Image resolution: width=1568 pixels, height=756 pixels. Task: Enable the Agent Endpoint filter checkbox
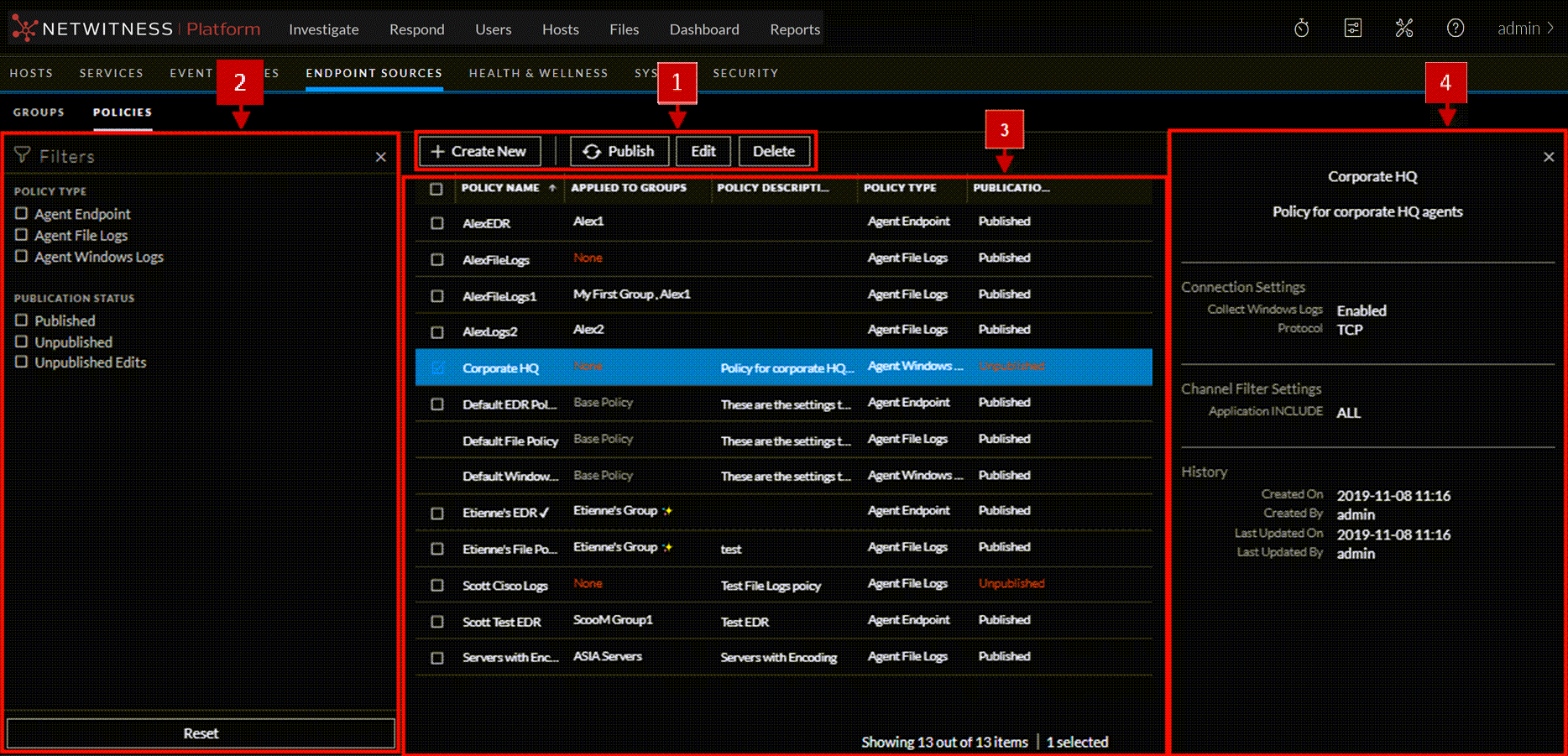(x=22, y=214)
